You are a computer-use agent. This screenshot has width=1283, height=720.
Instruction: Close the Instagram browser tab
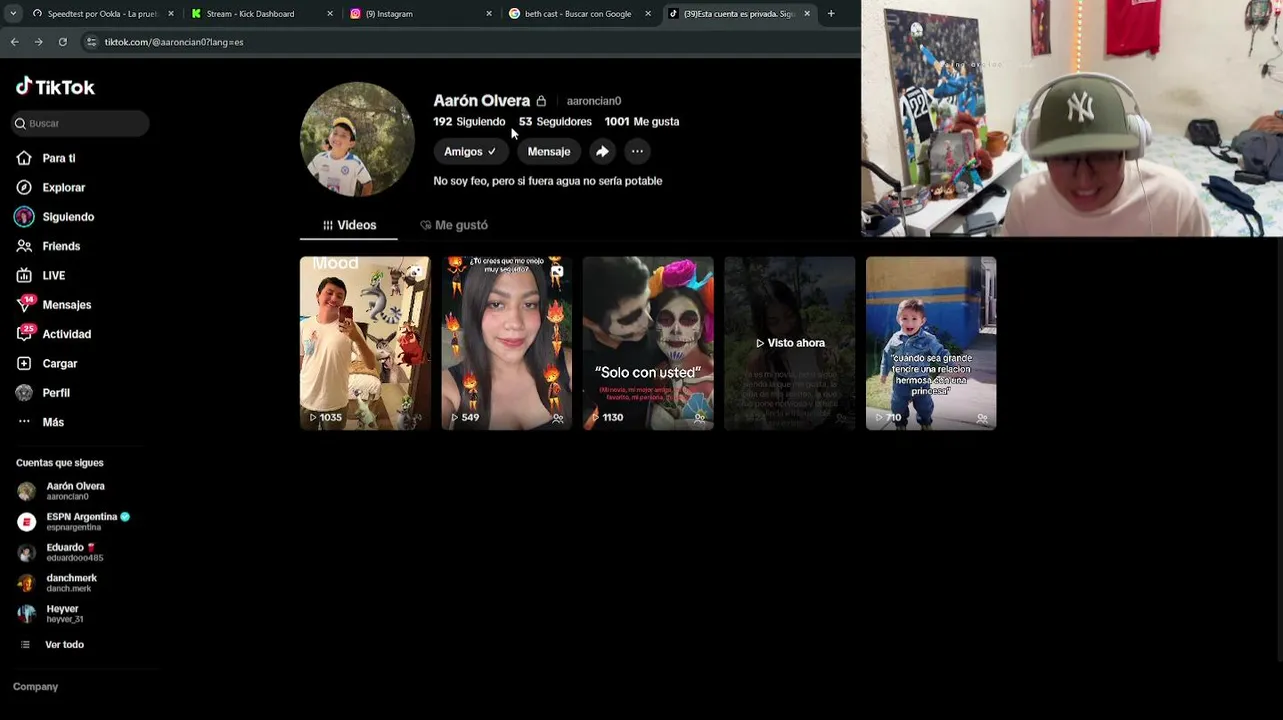click(489, 14)
